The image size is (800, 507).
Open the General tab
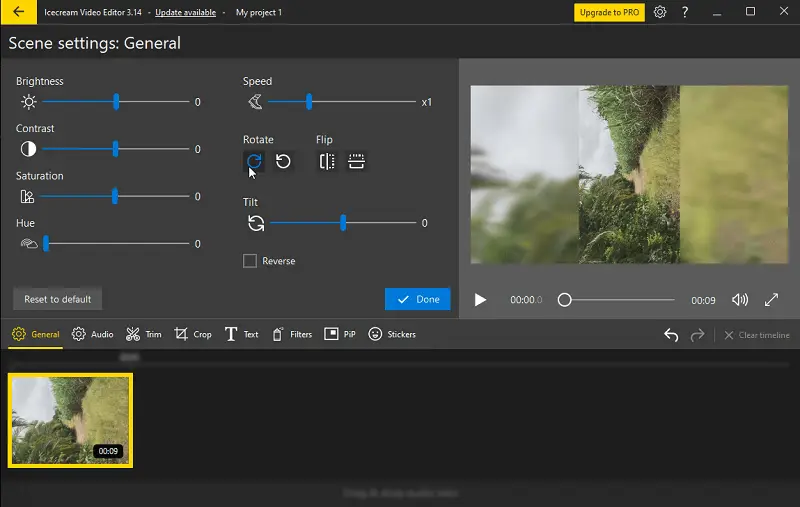[x=36, y=335]
